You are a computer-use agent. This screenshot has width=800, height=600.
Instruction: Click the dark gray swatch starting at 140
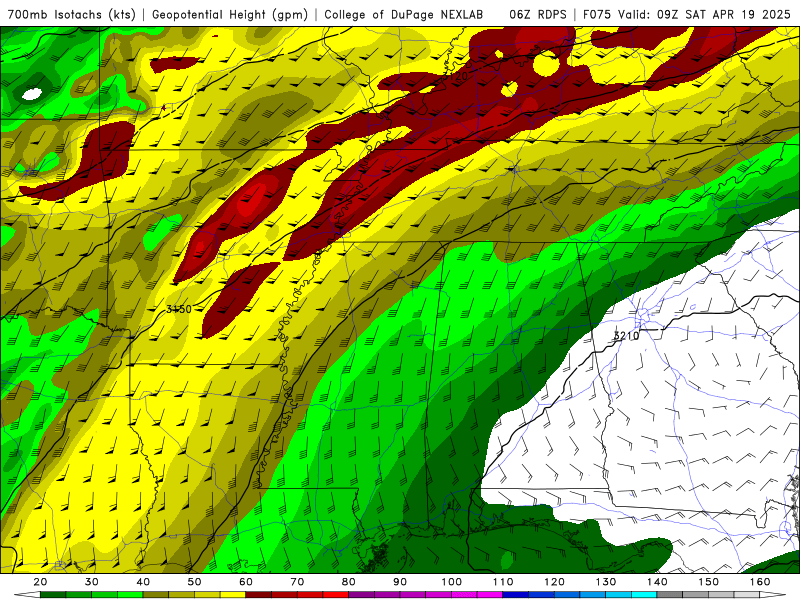670,595
